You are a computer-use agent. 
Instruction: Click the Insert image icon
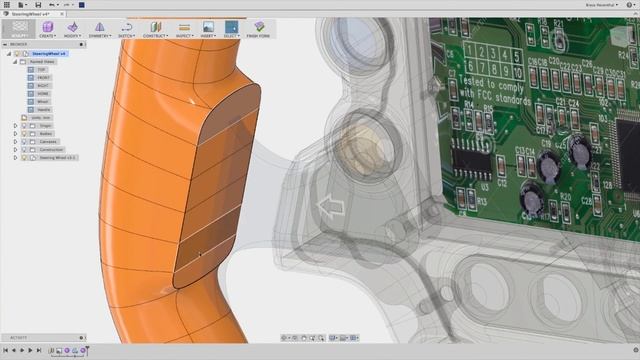[208, 27]
